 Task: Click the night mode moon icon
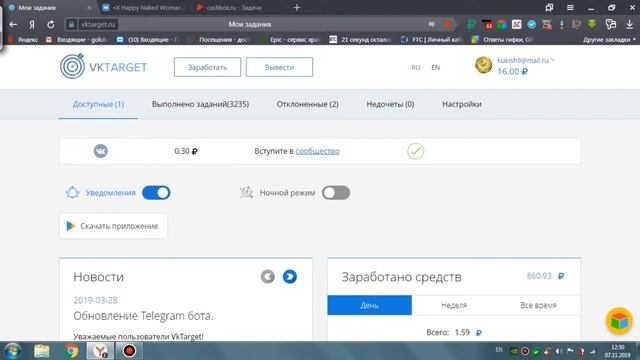click(247, 193)
